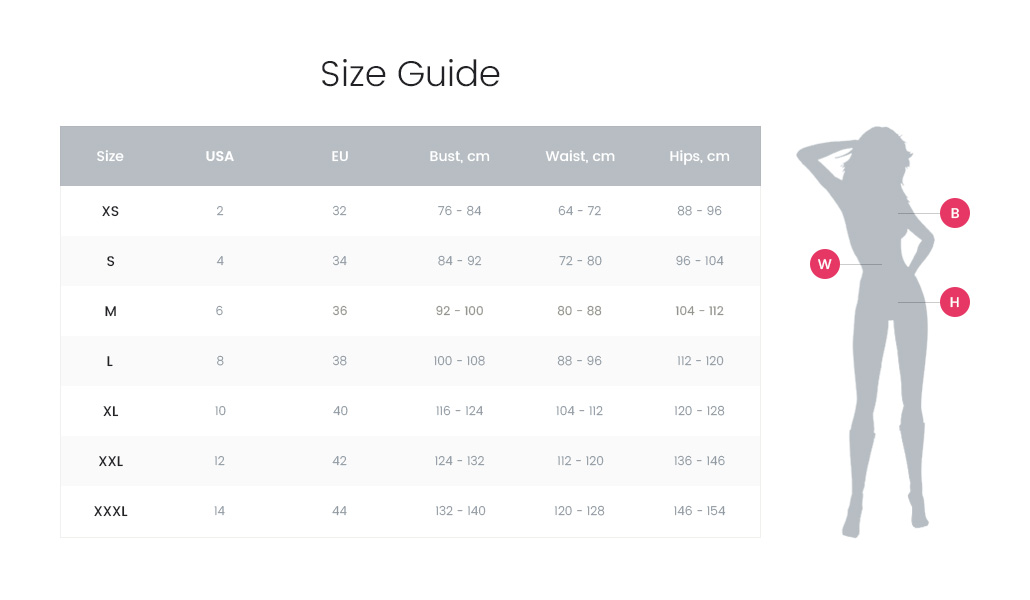Click the Waist, cm column header
This screenshot has width=1030, height=600.
[x=580, y=156]
